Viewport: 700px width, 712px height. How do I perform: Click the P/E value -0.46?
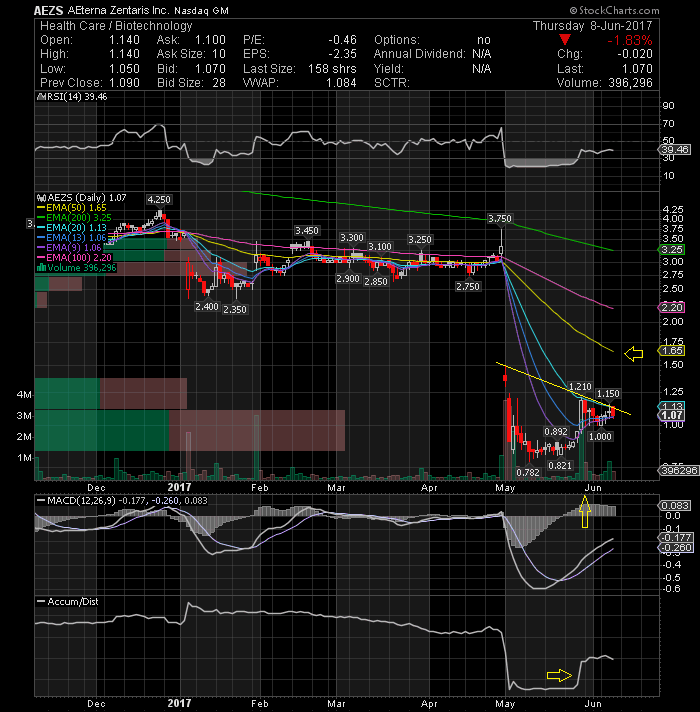coord(342,40)
